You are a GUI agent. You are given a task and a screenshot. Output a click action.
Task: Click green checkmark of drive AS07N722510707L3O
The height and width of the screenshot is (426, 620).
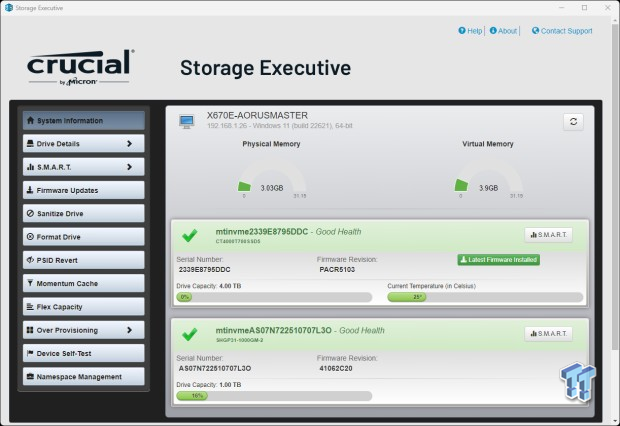coord(190,334)
